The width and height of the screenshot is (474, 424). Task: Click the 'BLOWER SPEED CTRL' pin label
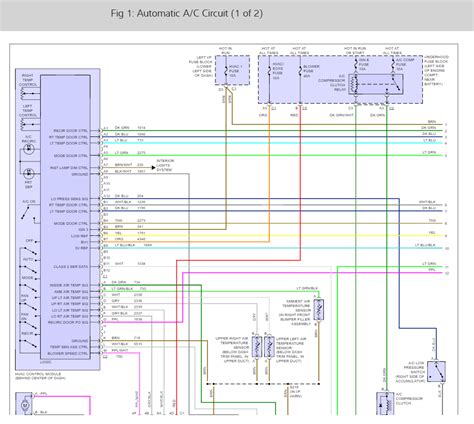coord(68,353)
